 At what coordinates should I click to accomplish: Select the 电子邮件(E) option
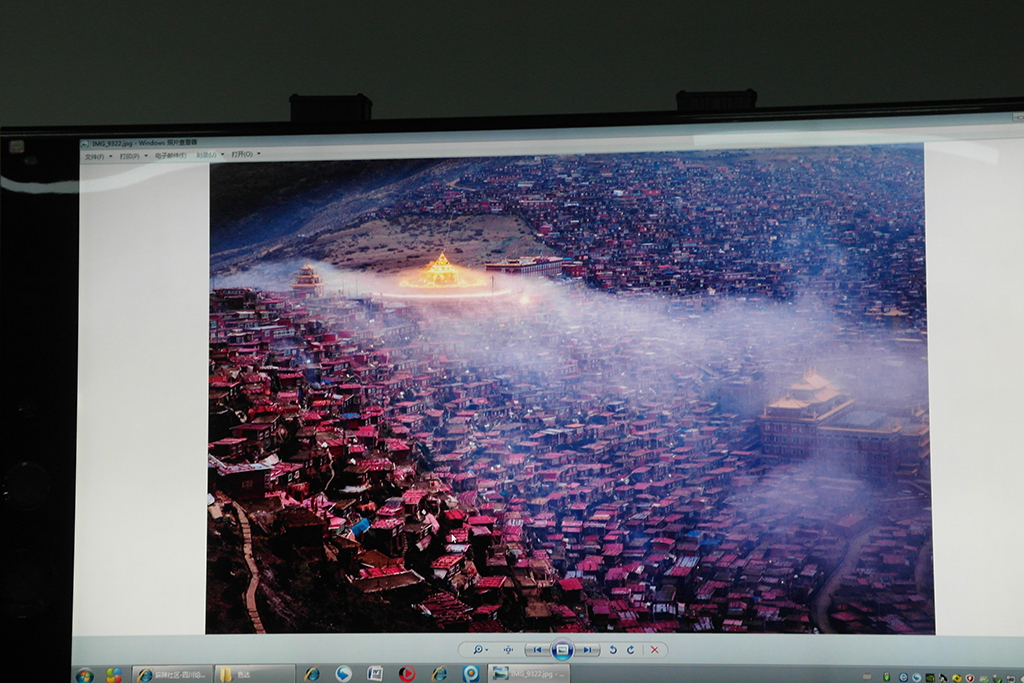170,155
